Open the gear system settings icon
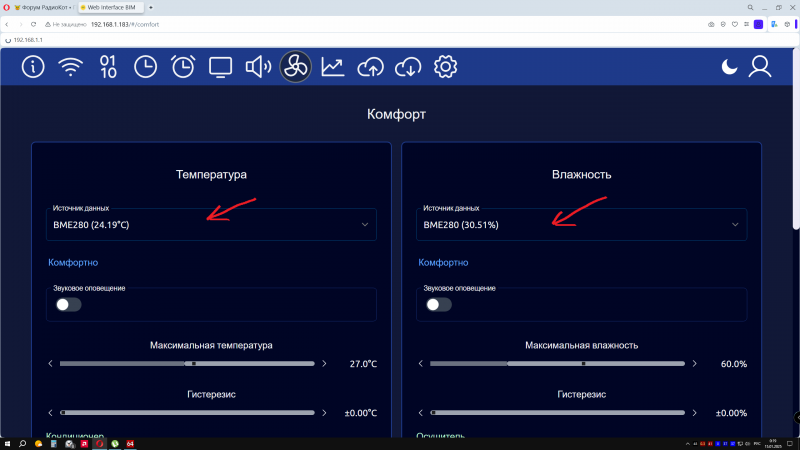This screenshot has height=450, width=800. tap(445, 67)
